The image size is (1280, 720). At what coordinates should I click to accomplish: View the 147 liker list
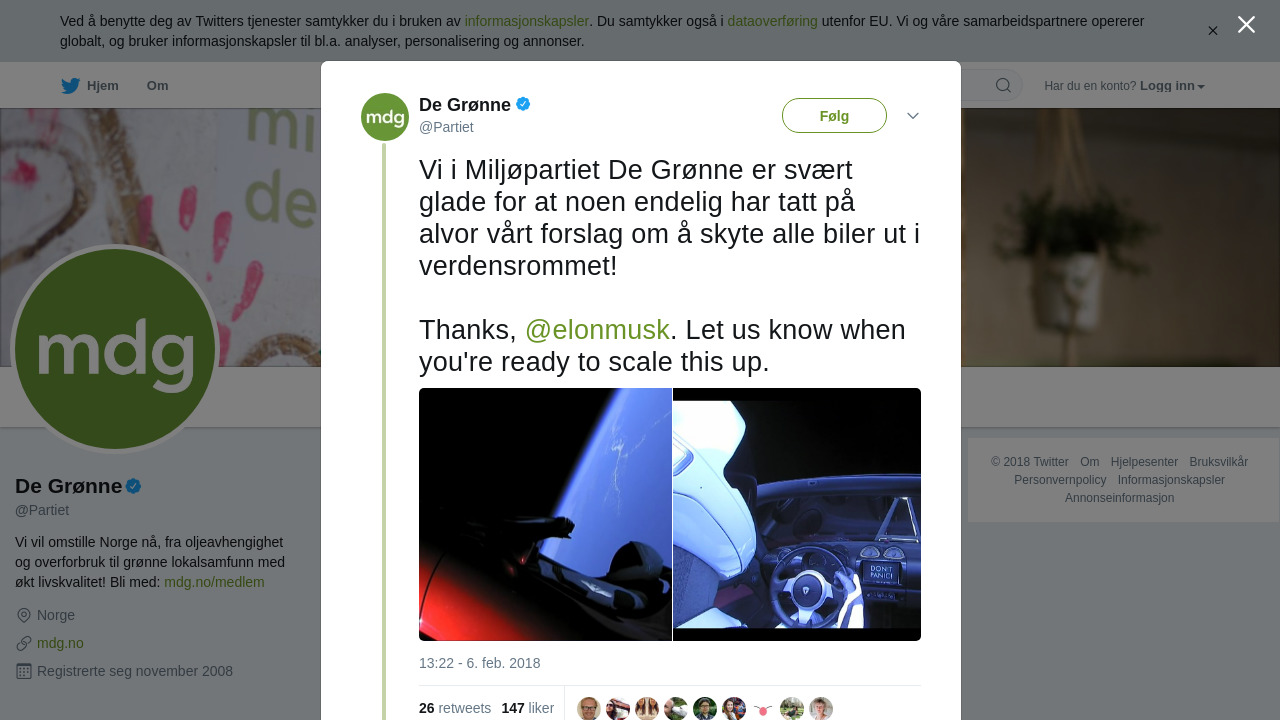(x=528, y=708)
